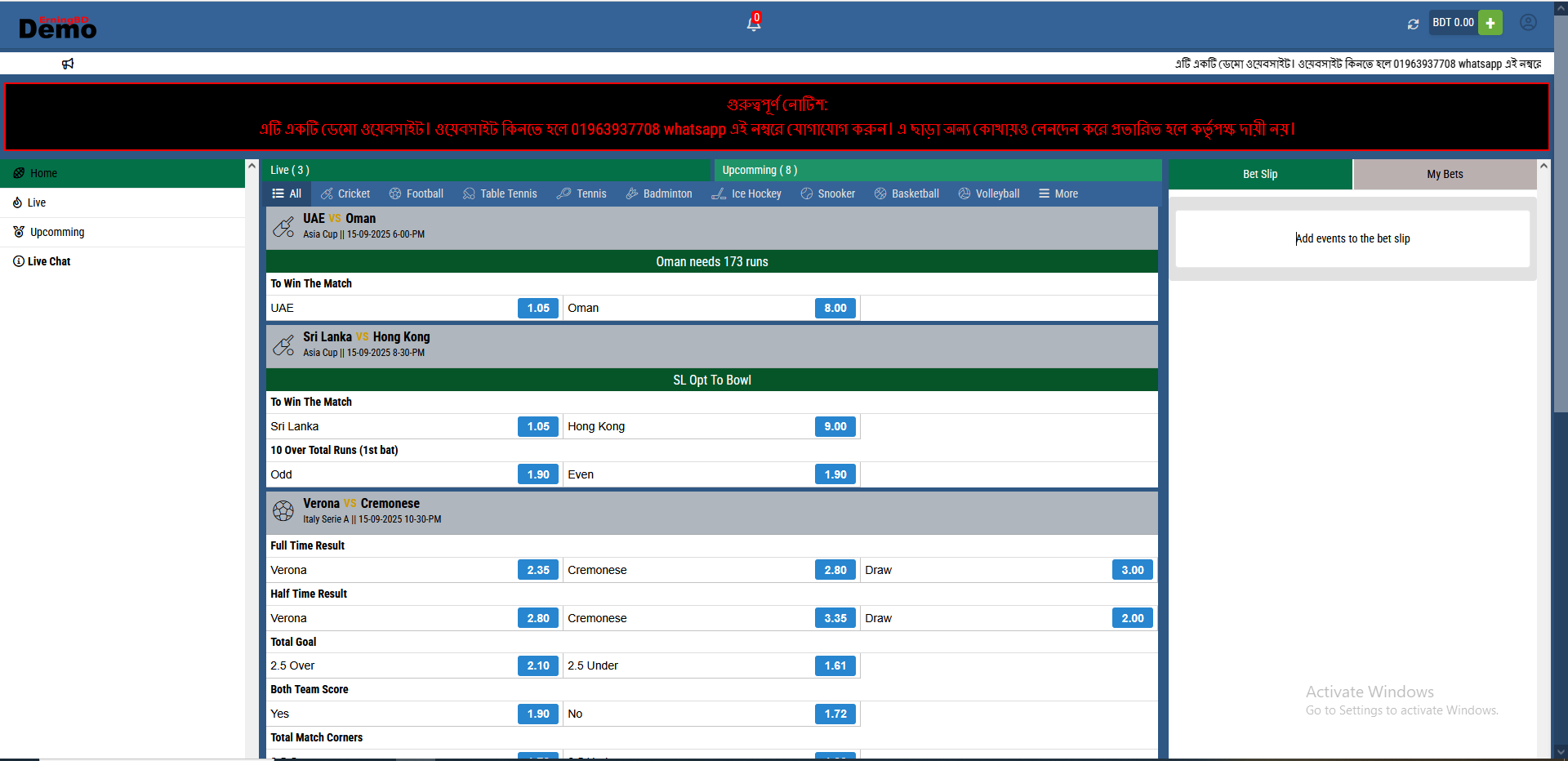This screenshot has height=761, width=1568.
Task: Filter events by Table Tennis
Action: 500,194
